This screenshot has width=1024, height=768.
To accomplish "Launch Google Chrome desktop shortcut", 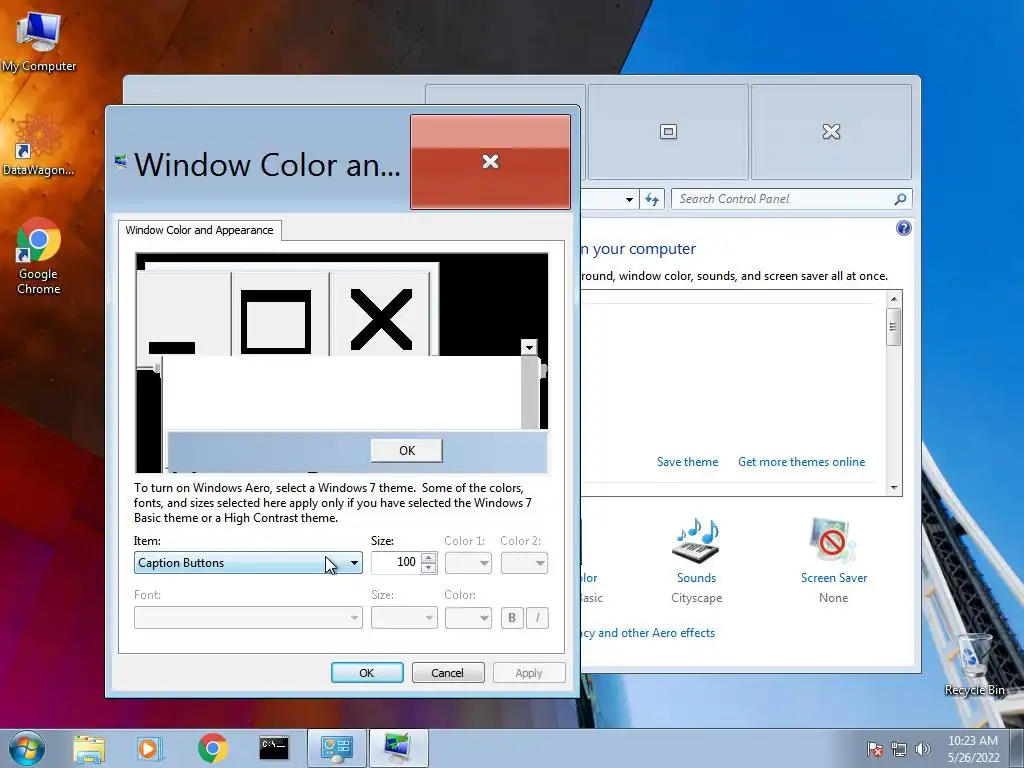I will click(x=38, y=257).
